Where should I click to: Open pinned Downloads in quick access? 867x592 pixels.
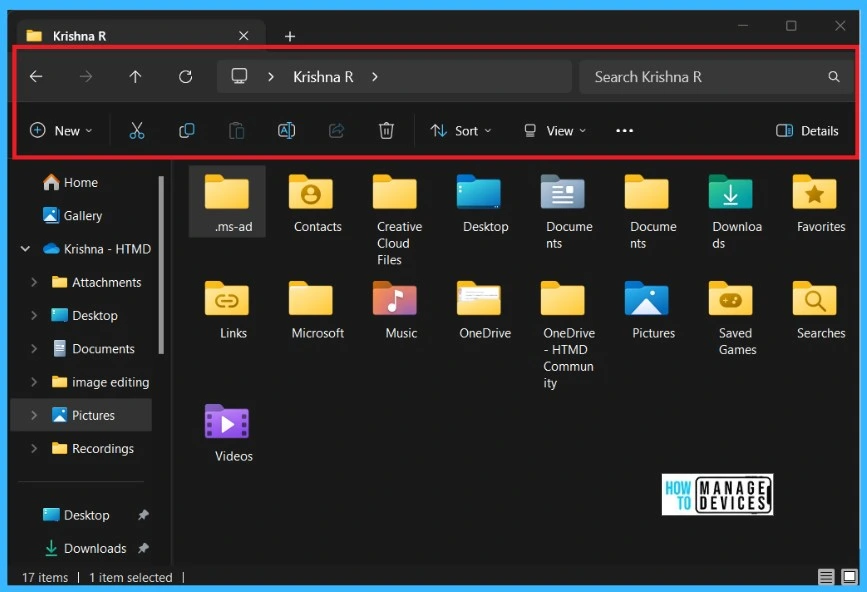point(85,548)
